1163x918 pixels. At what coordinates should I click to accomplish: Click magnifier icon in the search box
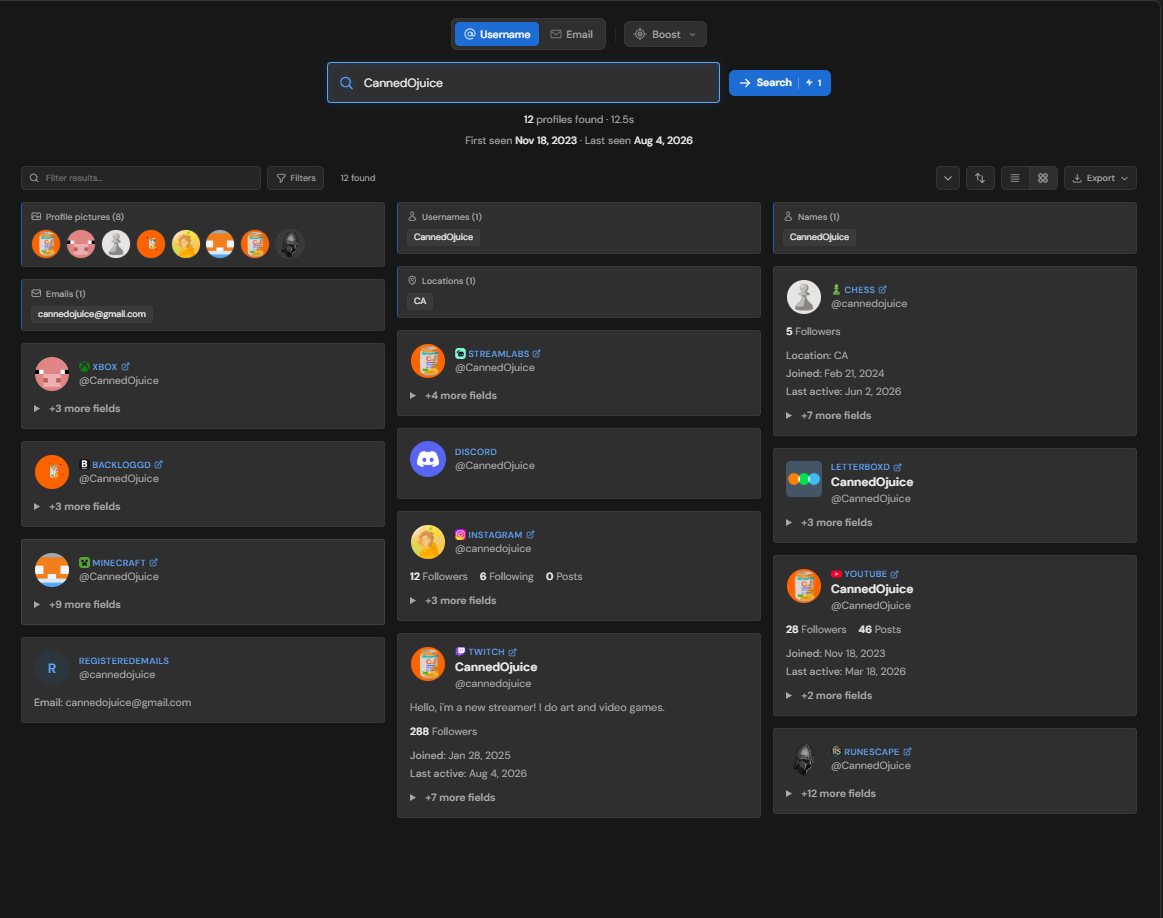346,83
